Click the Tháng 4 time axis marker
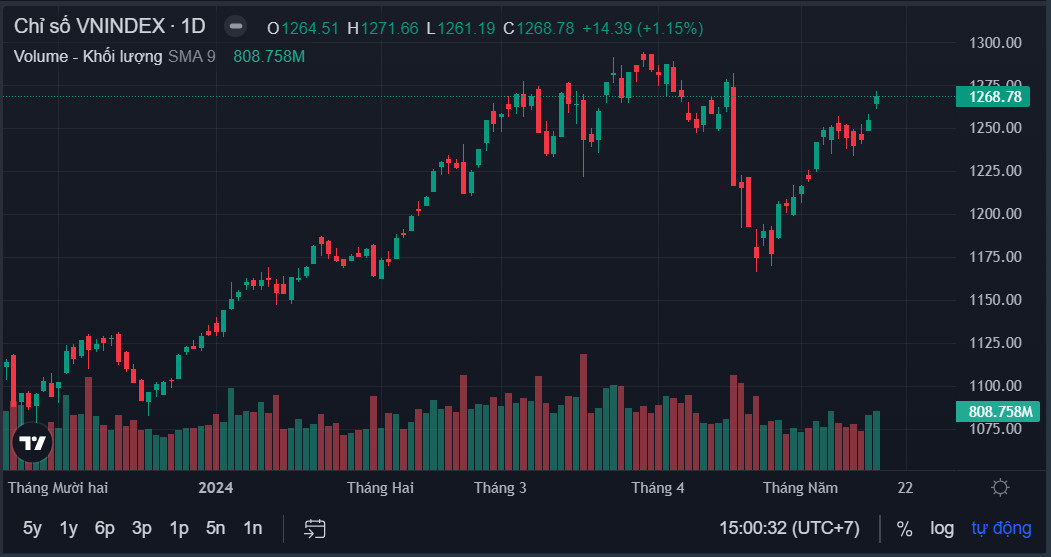Viewport: 1051px width, 557px height. tap(658, 487)
